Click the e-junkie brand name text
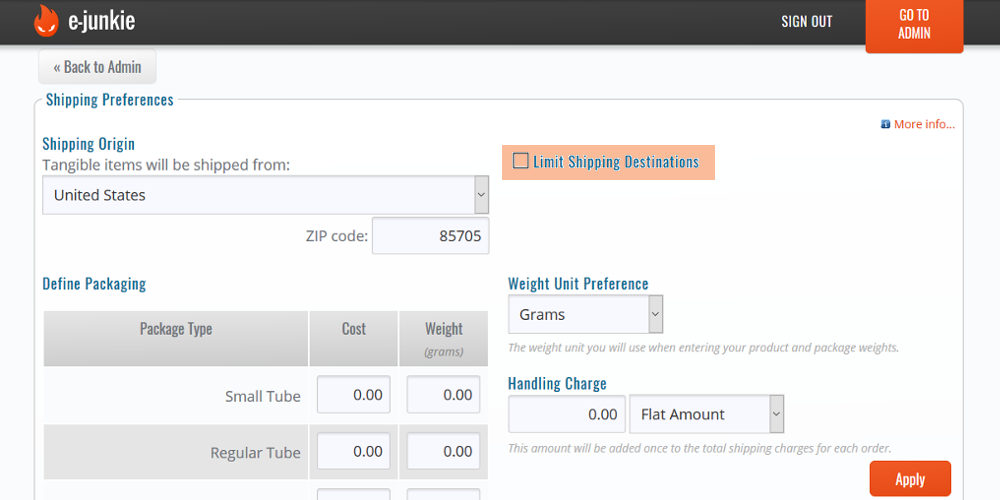 [x=102, y=21]
